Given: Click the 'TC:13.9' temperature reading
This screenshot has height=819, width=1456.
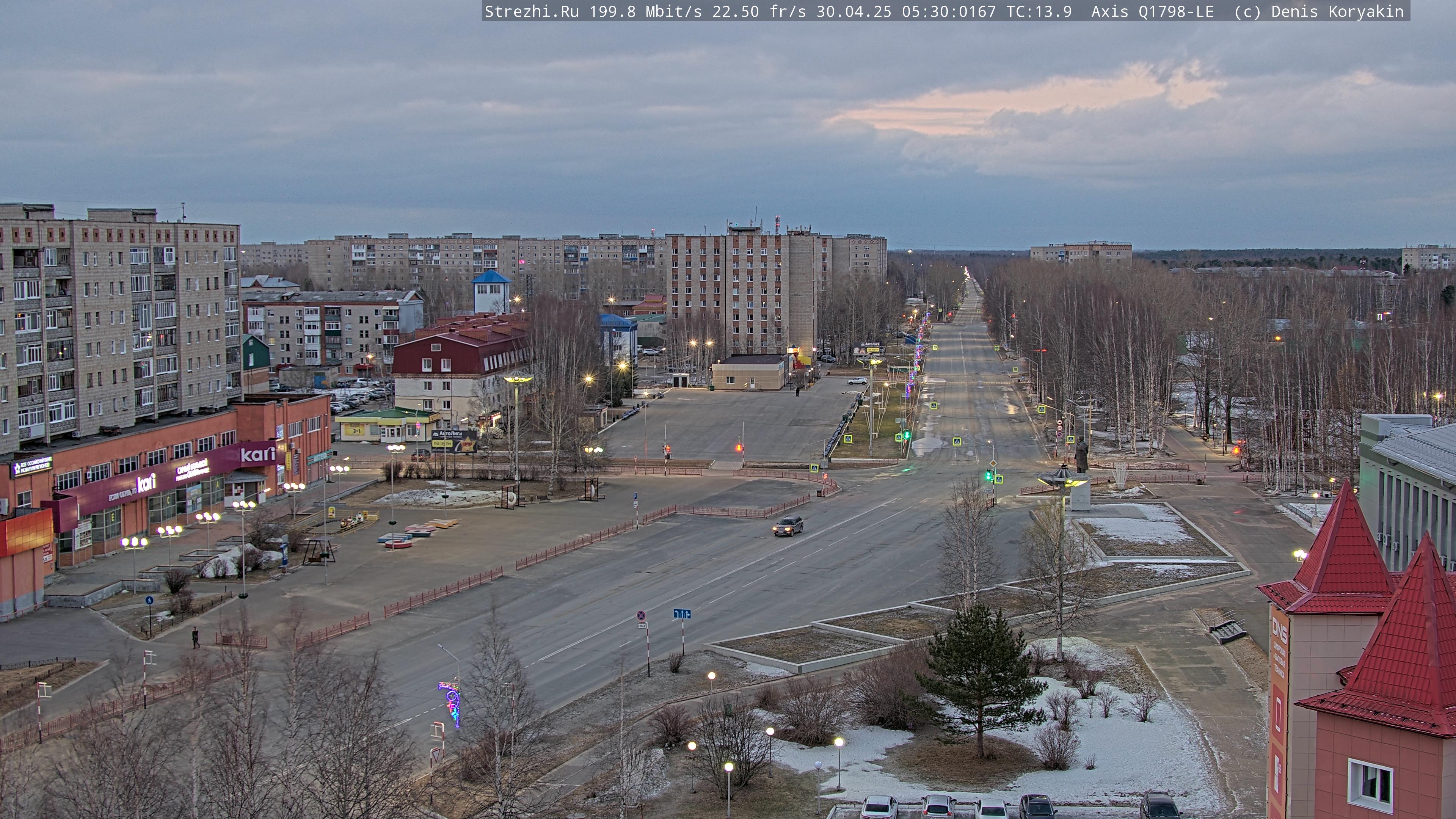Looking at the screenshot, I should [x=1039, y=12].
